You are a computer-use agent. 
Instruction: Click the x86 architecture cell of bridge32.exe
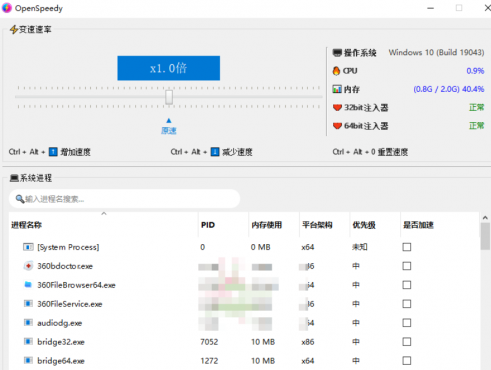[308, 342]
